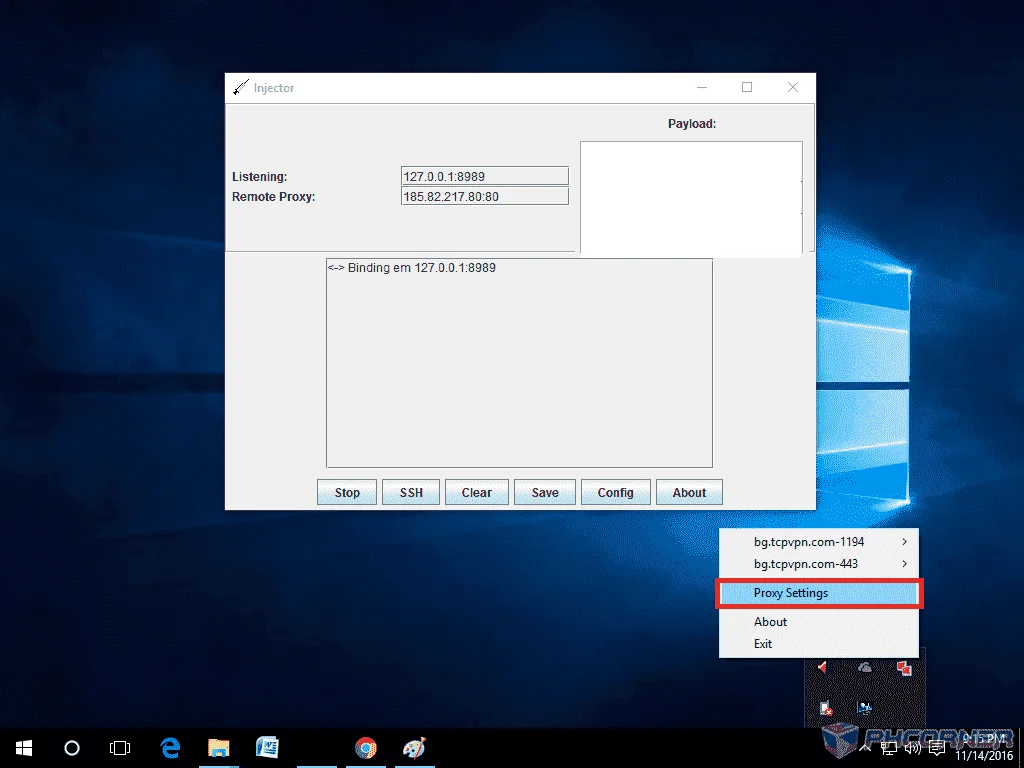This screenshot has height=768, width=1024.
Task: Open Cortana search circle
Action: 72,748
